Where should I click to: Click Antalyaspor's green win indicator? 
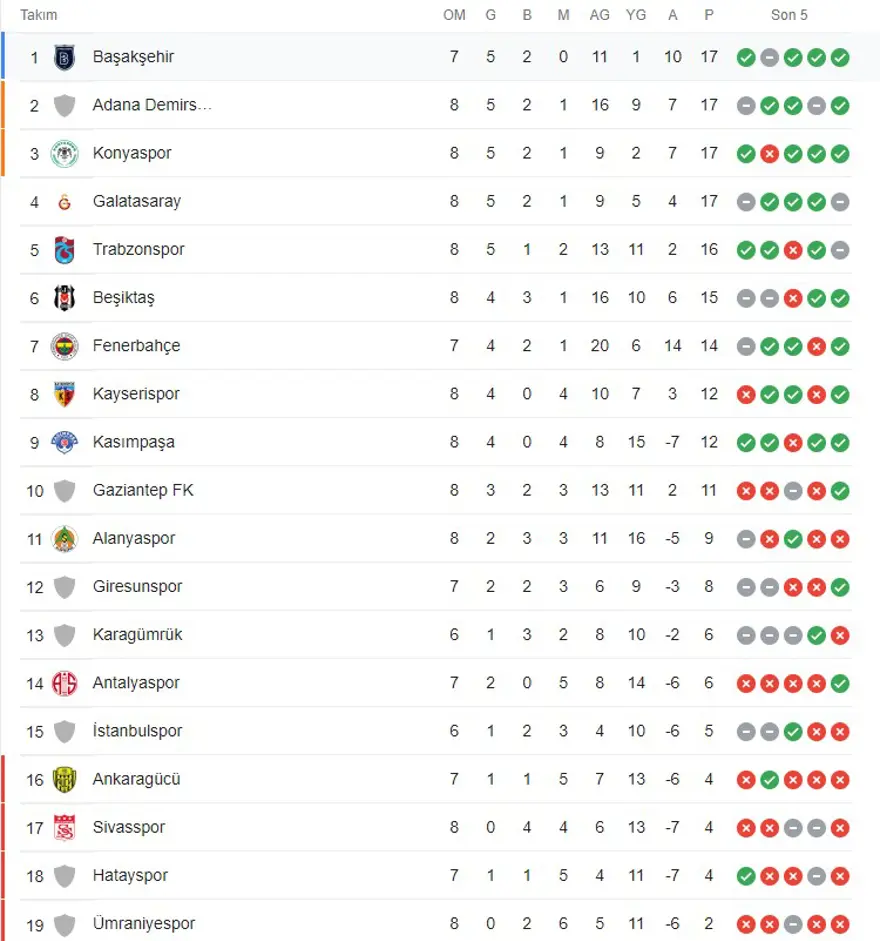[x=840, y=683]
